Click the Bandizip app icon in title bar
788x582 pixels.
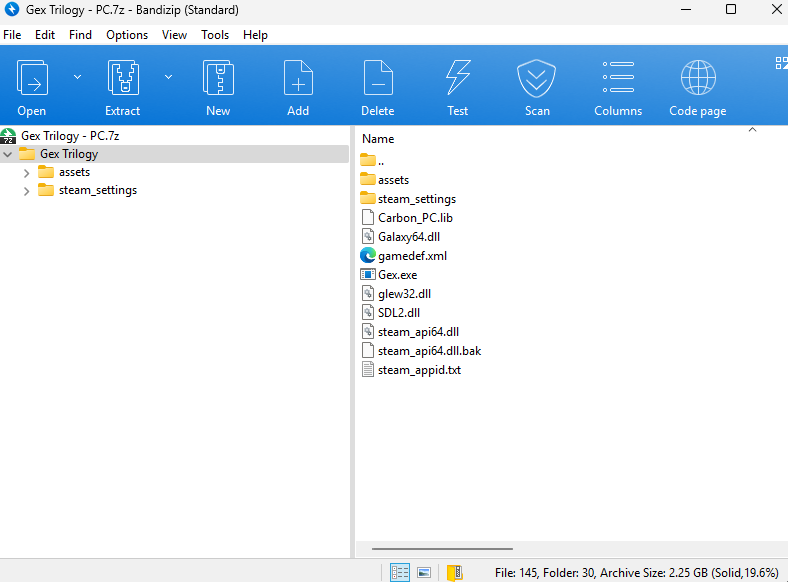pos(11,9)
